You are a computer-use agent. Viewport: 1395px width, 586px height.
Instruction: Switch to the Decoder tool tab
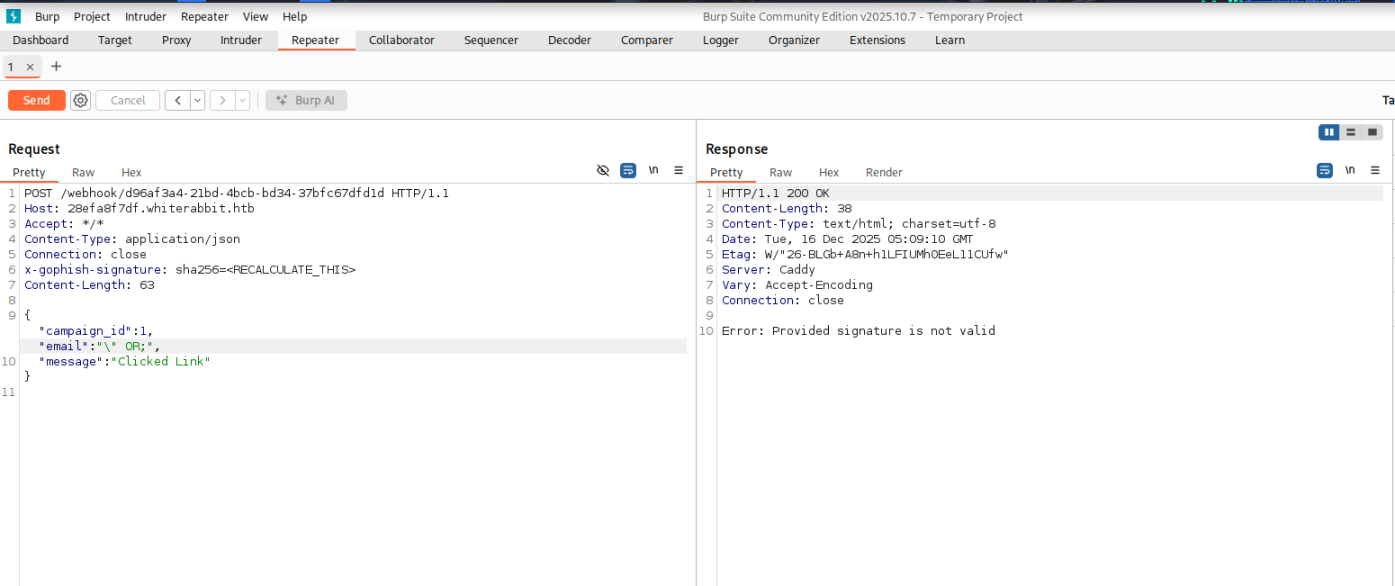click(x=569, y=40)
